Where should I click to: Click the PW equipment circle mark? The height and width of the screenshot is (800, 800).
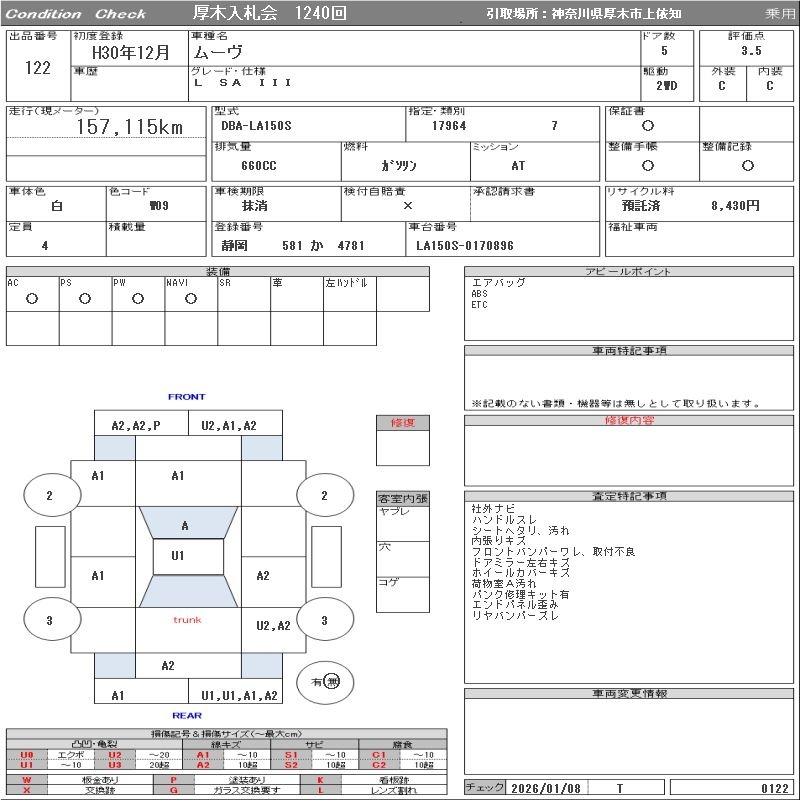[138, 299]
